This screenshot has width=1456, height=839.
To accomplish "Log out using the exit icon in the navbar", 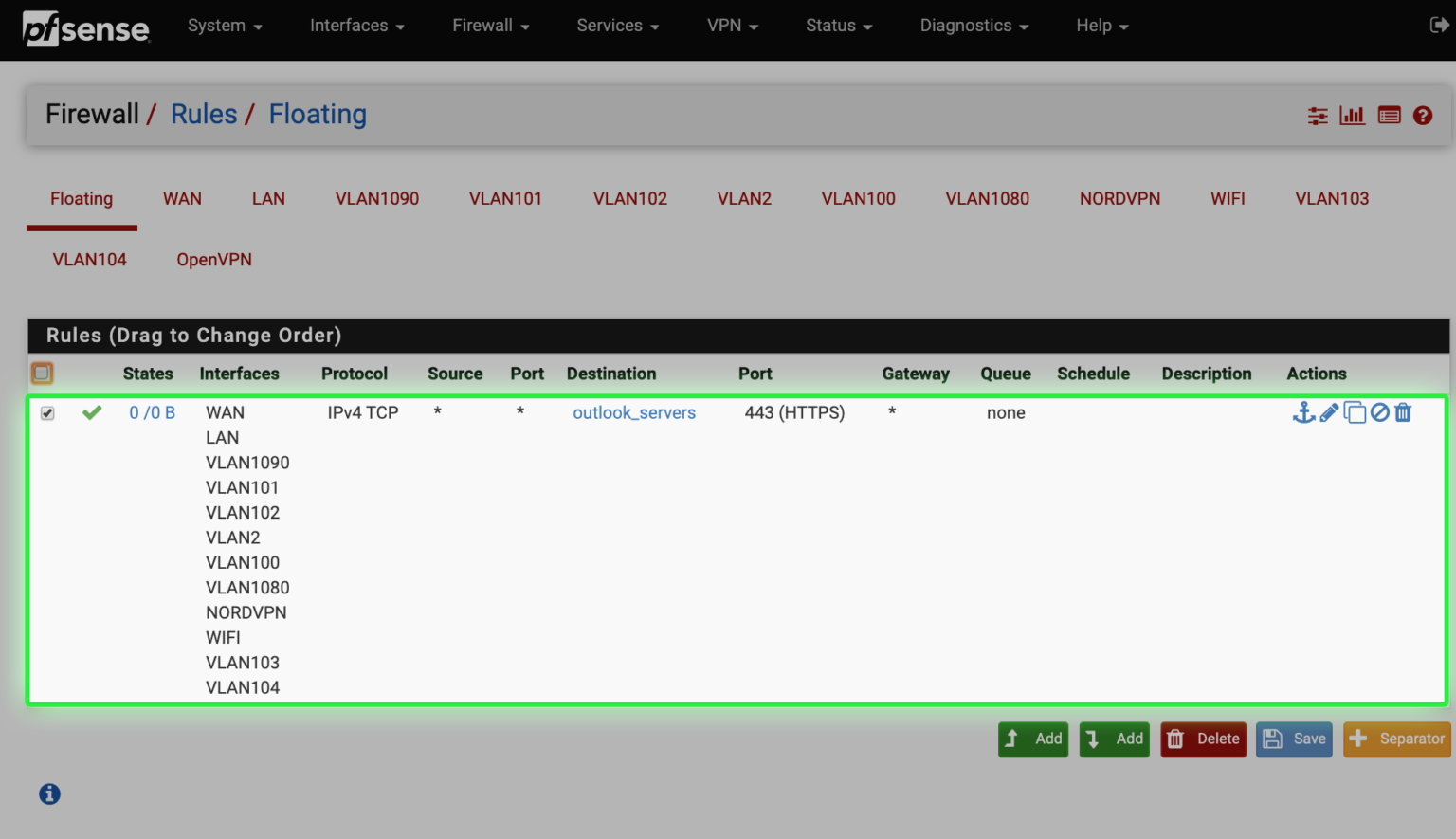I will [1439, 26].
